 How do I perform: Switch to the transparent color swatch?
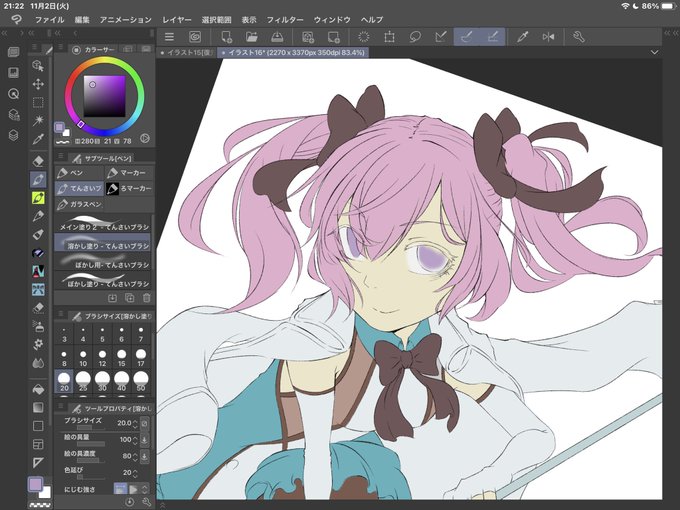(x=40, y=505)
